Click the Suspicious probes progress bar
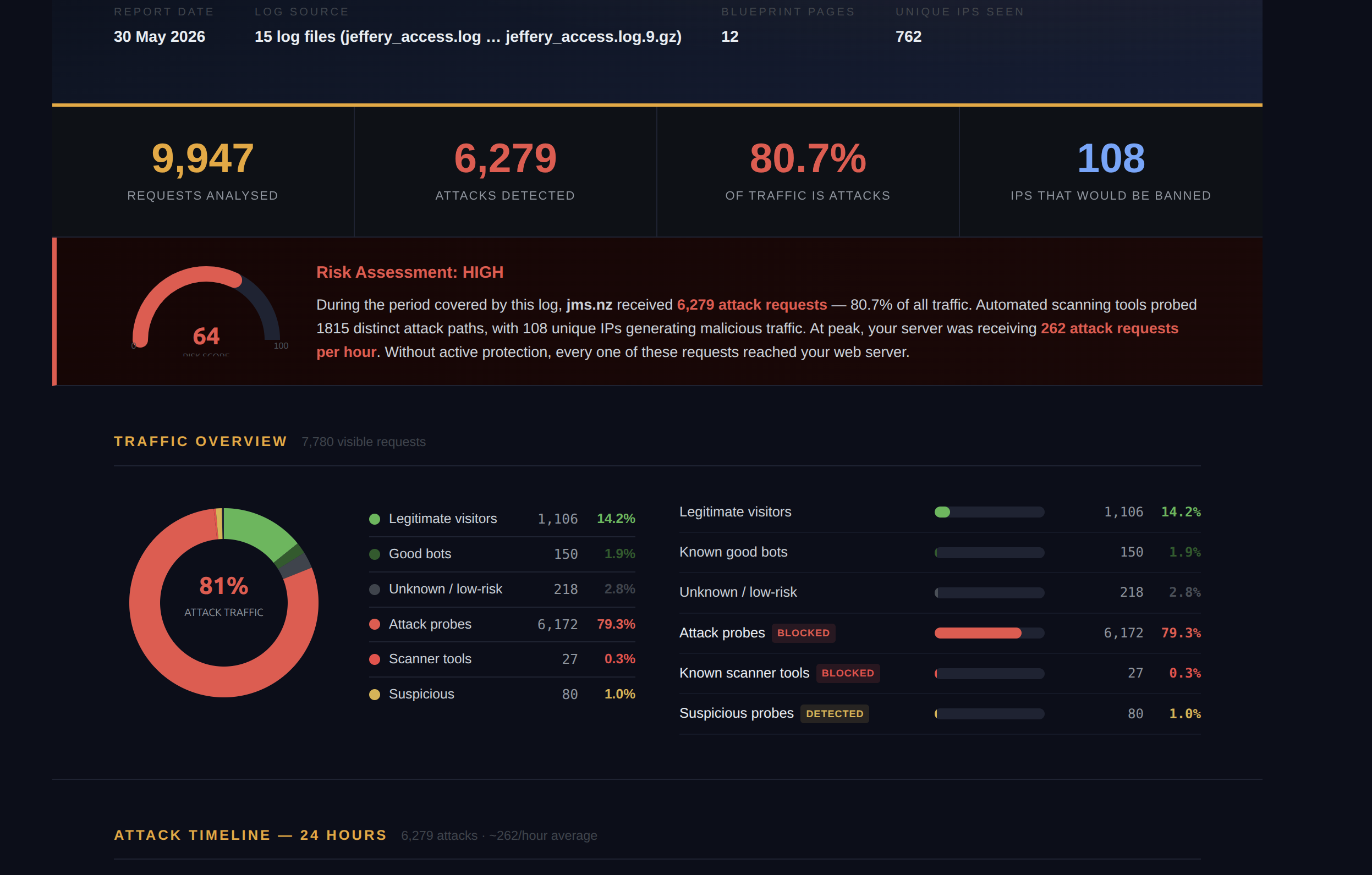The height and width of the screenshot is (875, 1372). 989,714
